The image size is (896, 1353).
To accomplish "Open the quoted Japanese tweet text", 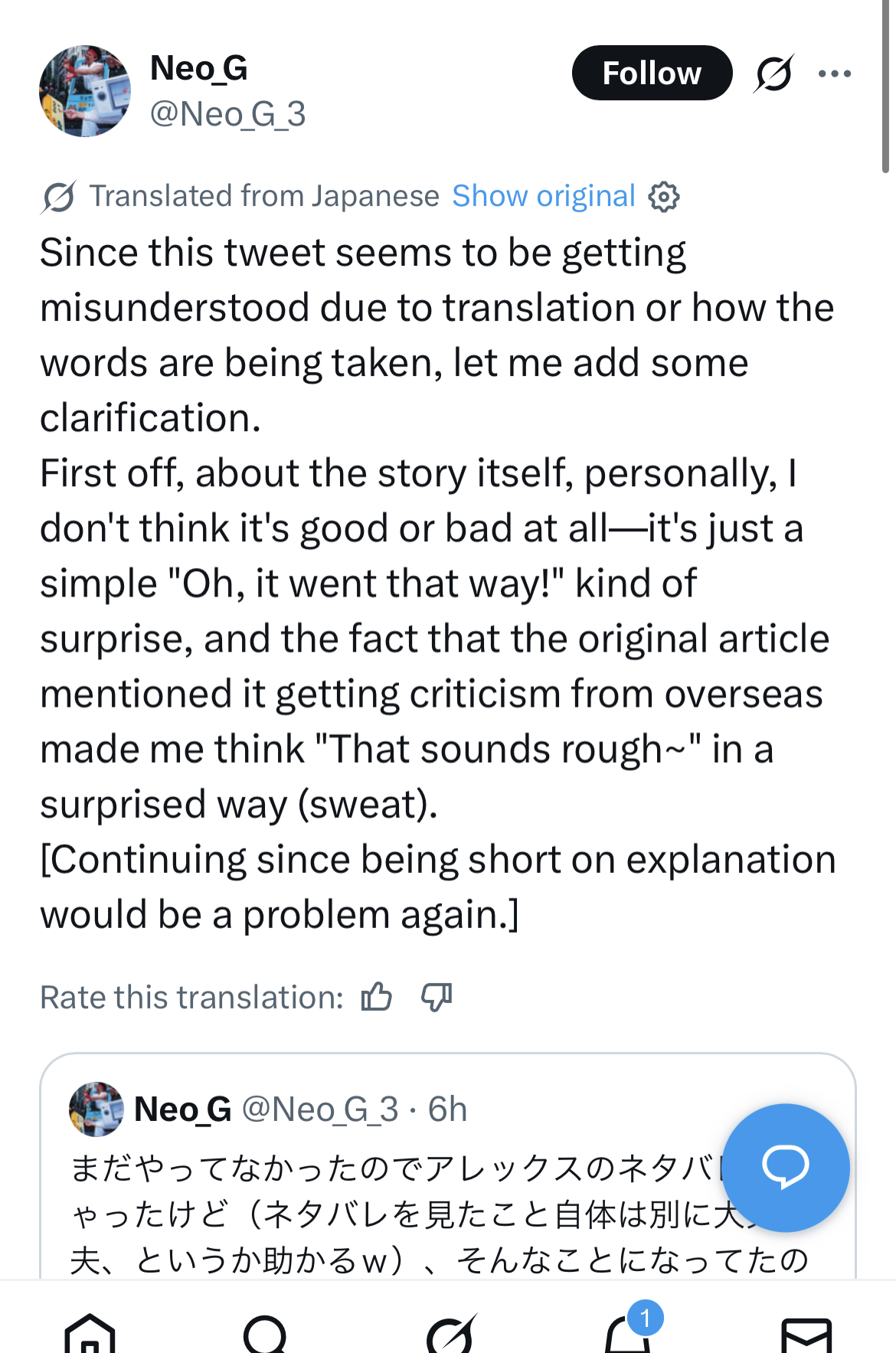I will (439, 1214).
